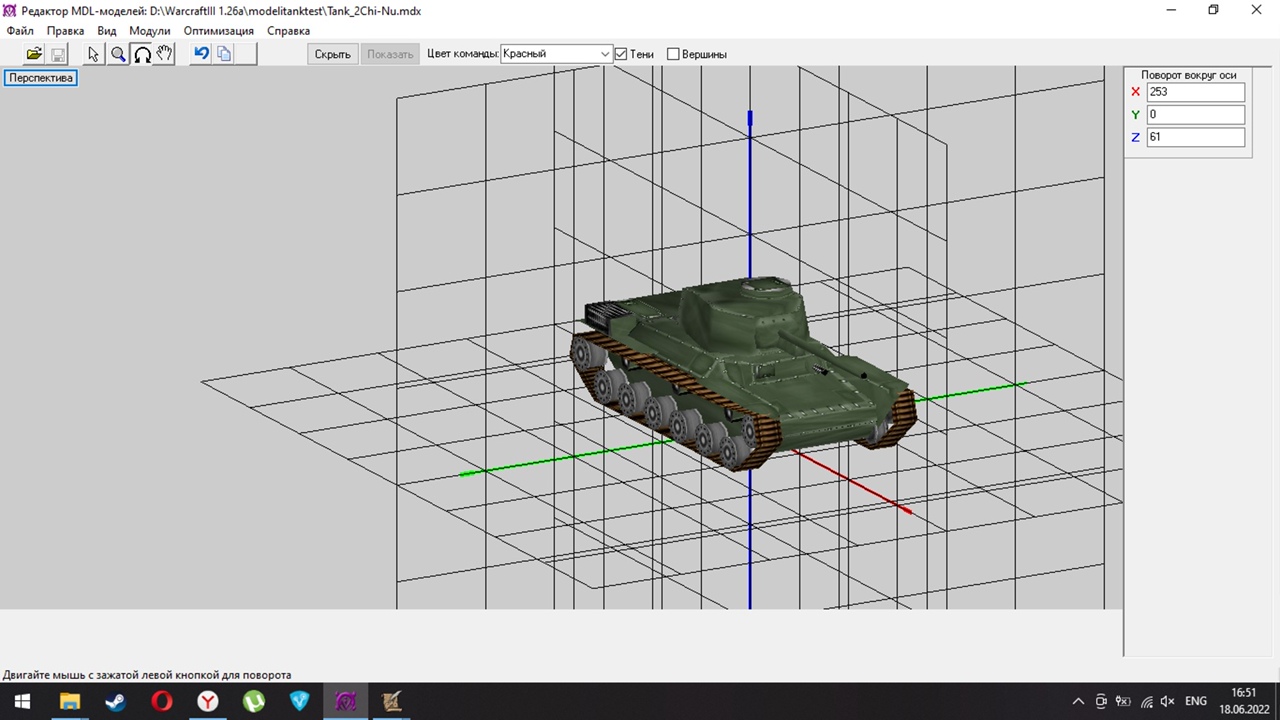Click the save diskette icon

click(58, 54)
